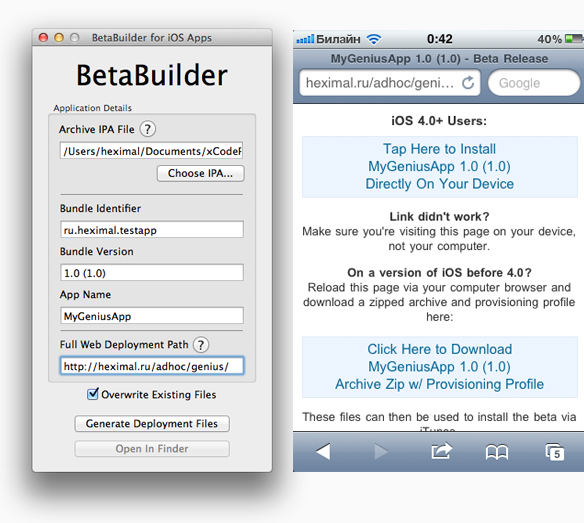The height and width of the screenshot is (523, 584).
Task: Go forward in mobile Safari toolbar
Action: coord(381,451)
